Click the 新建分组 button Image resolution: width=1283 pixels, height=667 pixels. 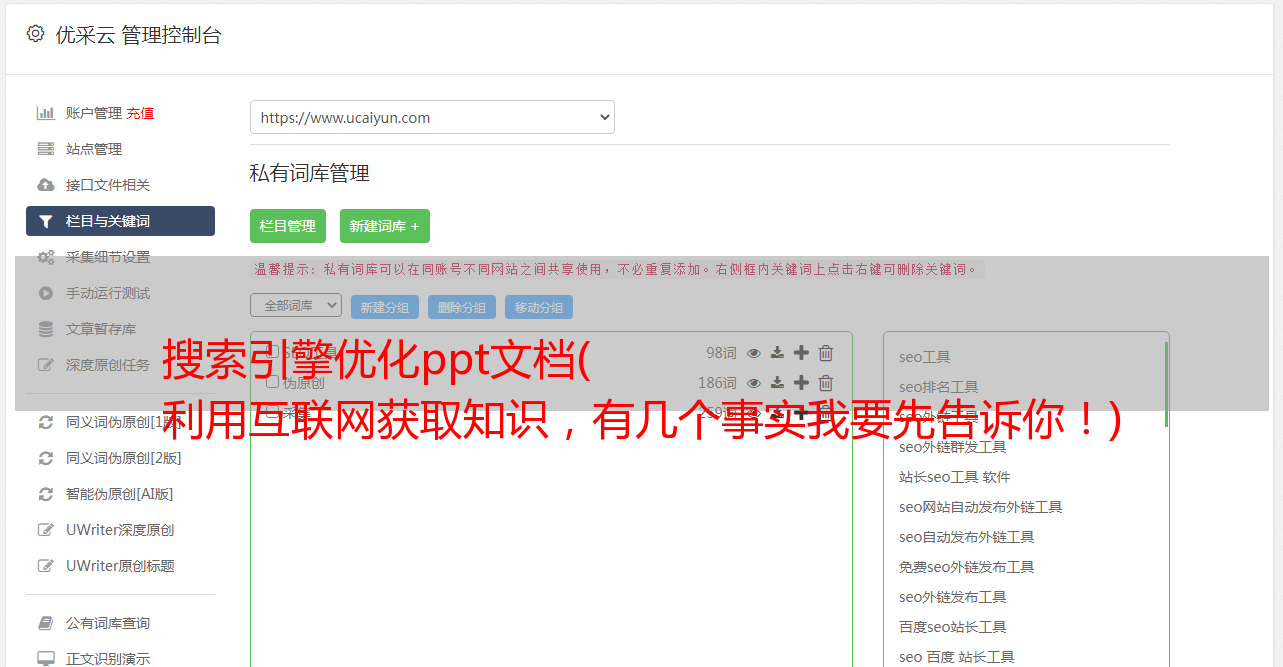(385, 307)
